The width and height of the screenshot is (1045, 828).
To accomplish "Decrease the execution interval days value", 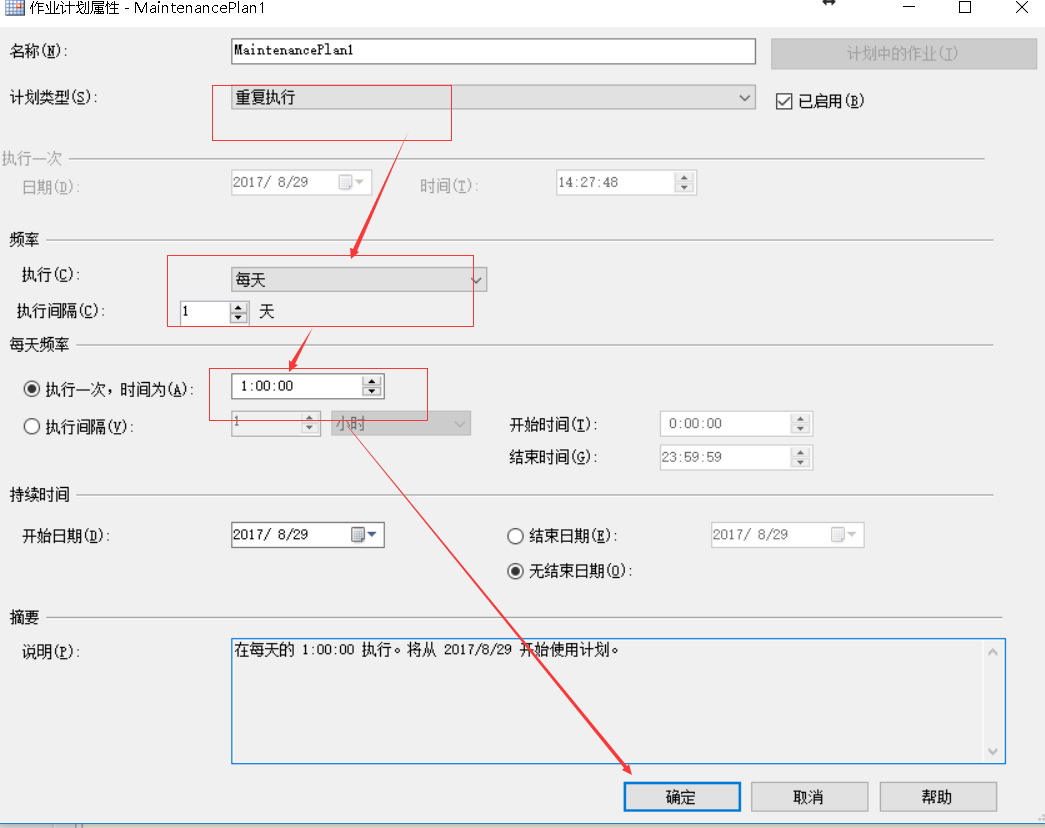I will pyautogui.click(x=238, y=317).
